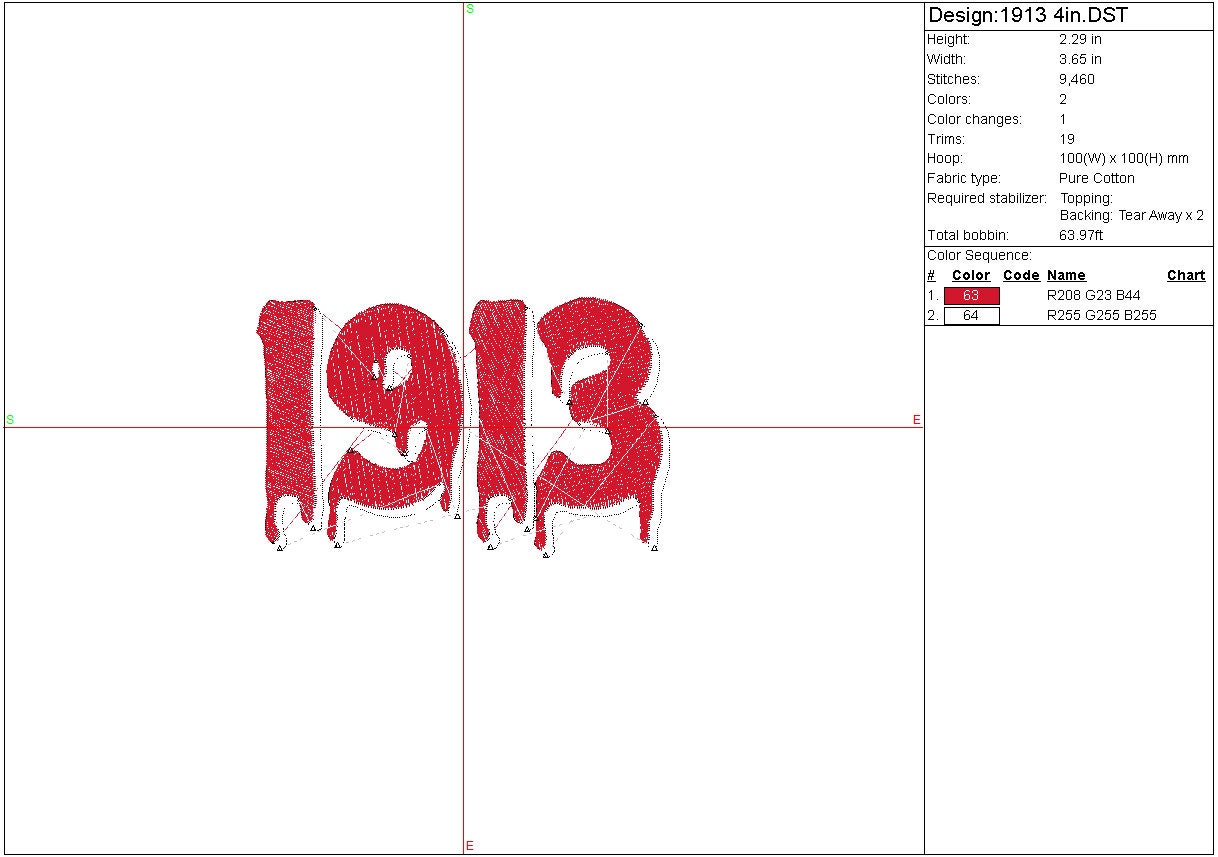The height and width of the screenshot is (857, 1218).
Task: Click the Code column header
Action: click(x=1021, y=276)
